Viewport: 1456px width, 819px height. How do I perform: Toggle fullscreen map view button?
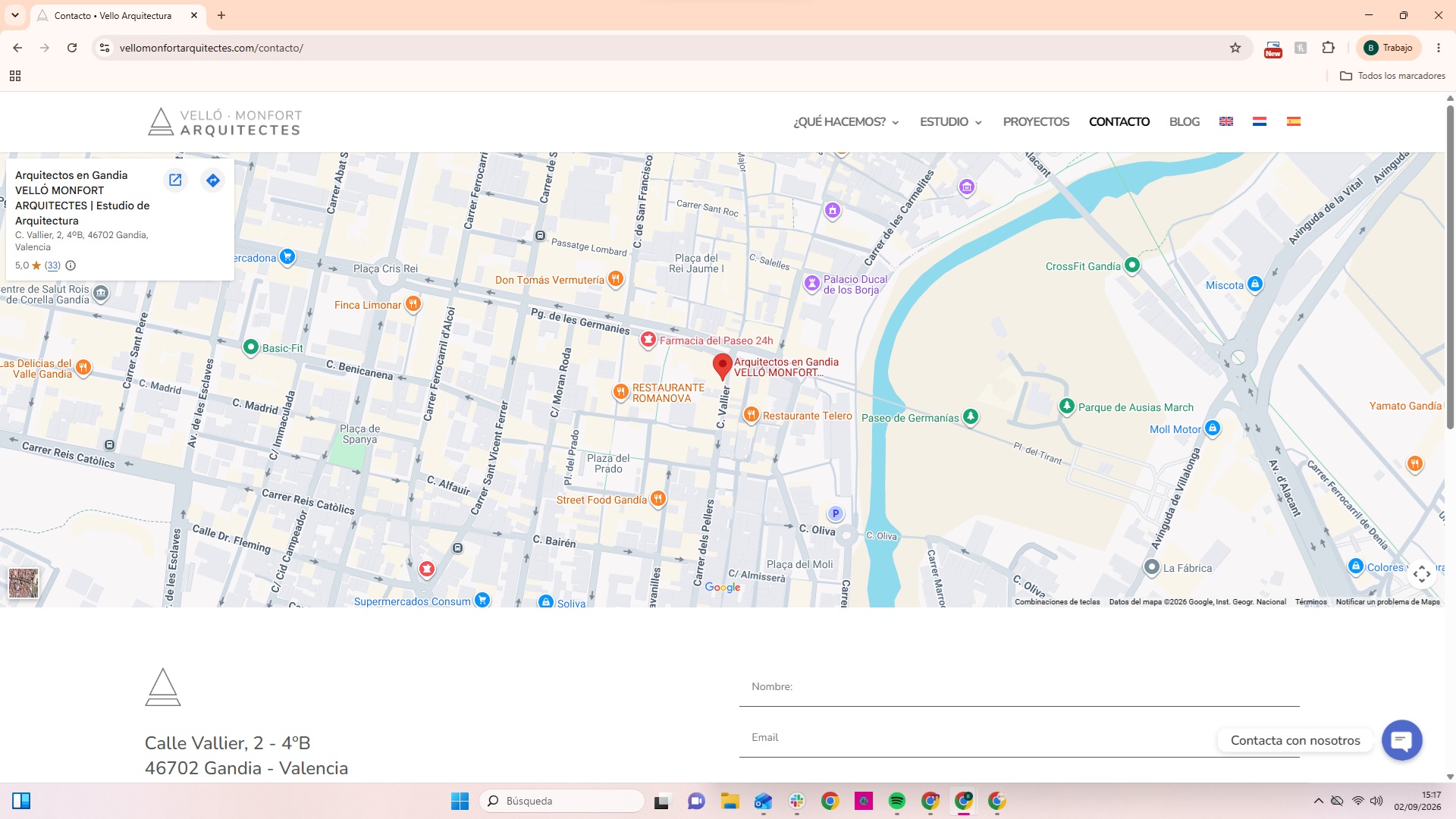tap(1422, 574)
